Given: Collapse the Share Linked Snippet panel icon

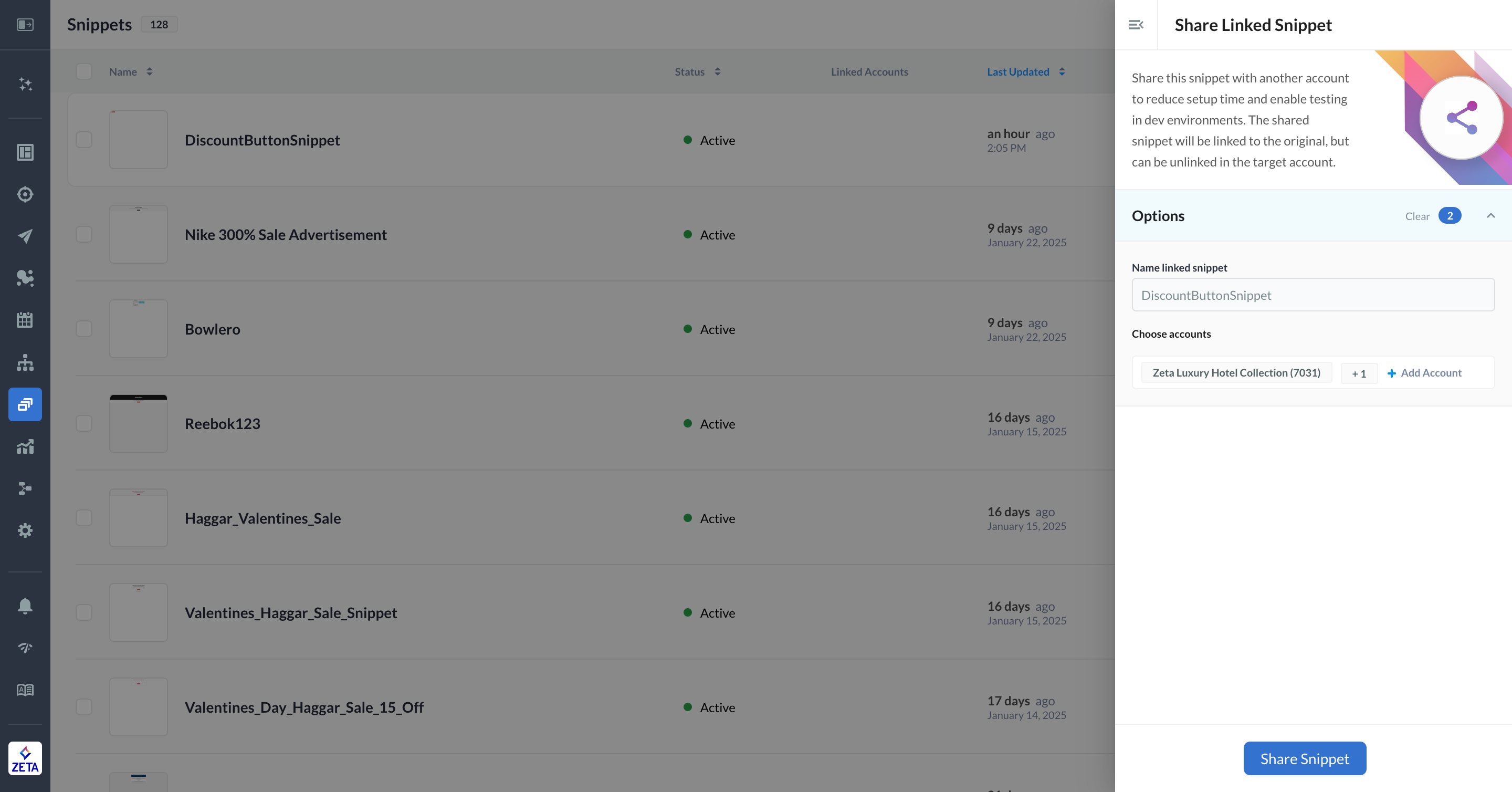Looking at the screenshot, I should point(1136,25).
